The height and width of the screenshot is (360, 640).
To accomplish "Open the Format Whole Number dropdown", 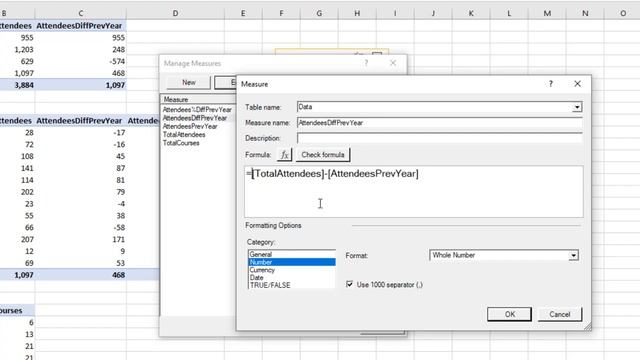I will [573, 256].
